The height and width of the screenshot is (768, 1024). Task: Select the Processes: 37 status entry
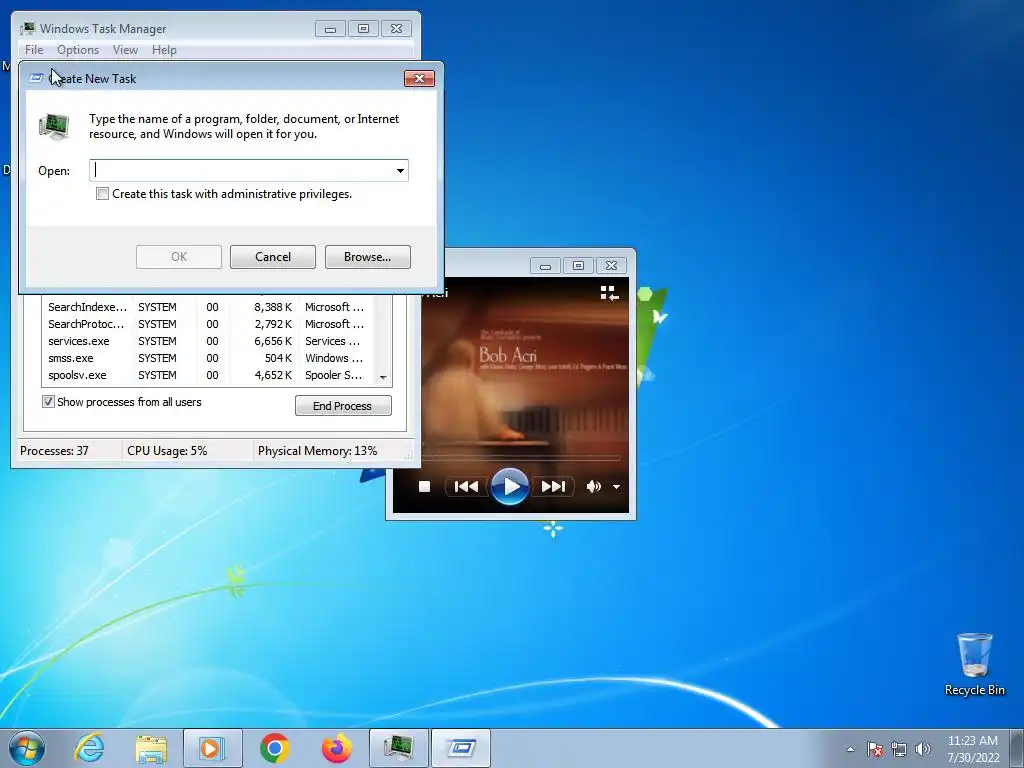click(54, 451)
